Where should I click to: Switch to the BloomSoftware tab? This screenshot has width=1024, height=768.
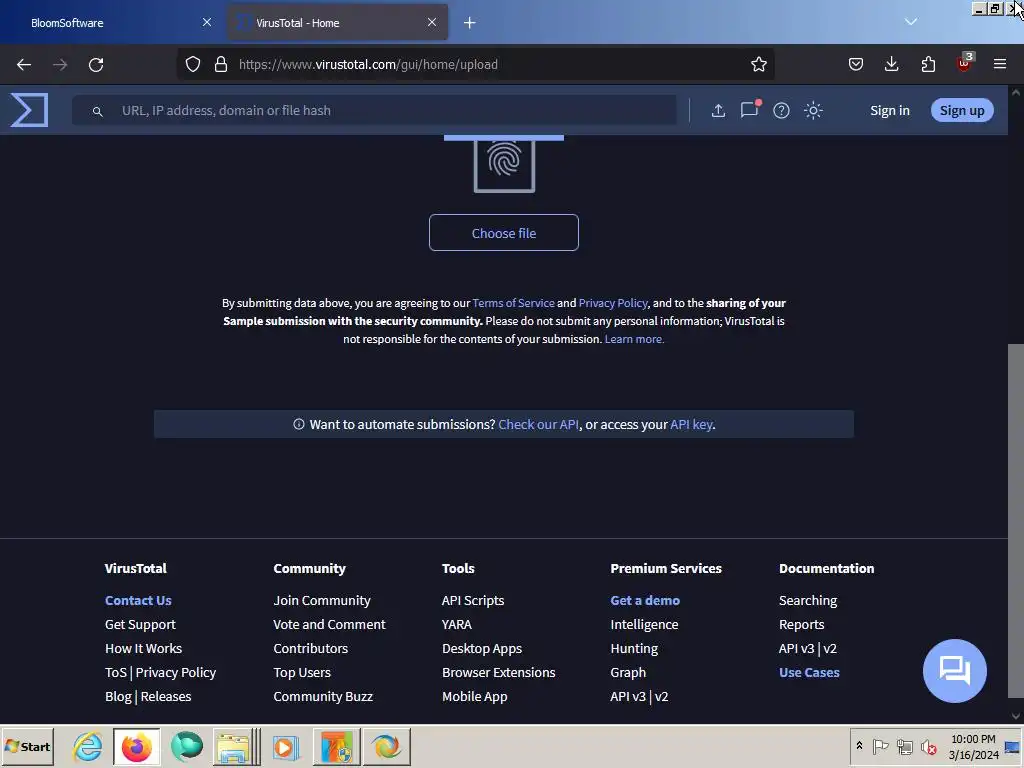click(112, 23)
